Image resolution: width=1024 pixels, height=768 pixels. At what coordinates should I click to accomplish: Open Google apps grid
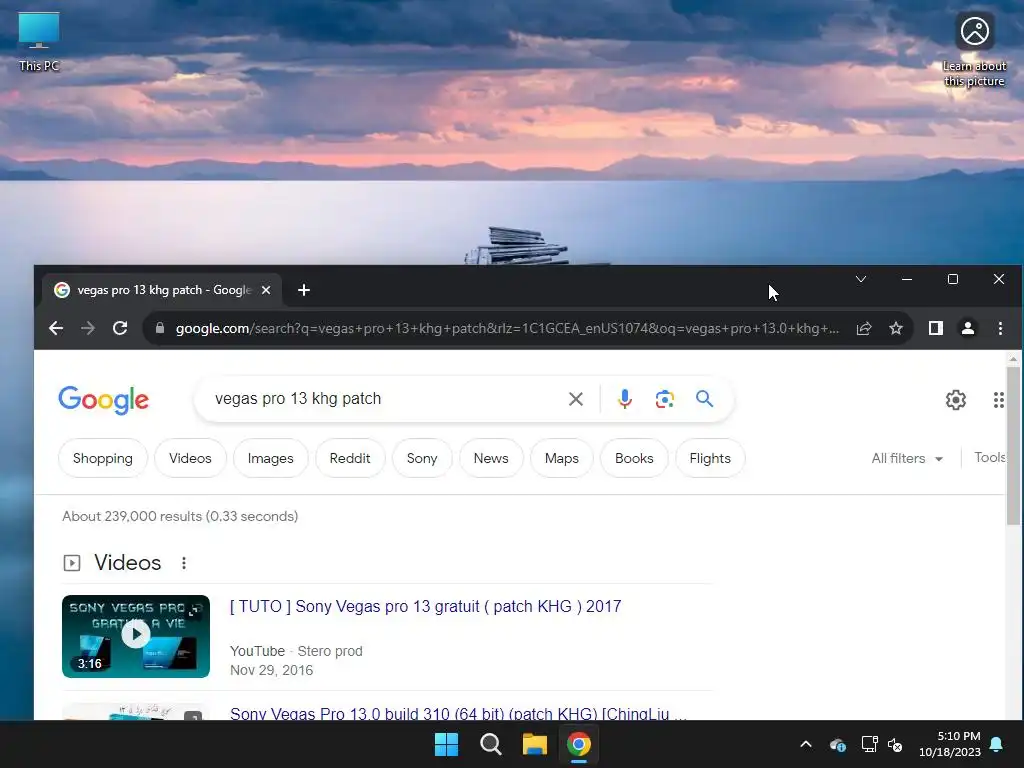pyautogui.click(x=999, y=400)
